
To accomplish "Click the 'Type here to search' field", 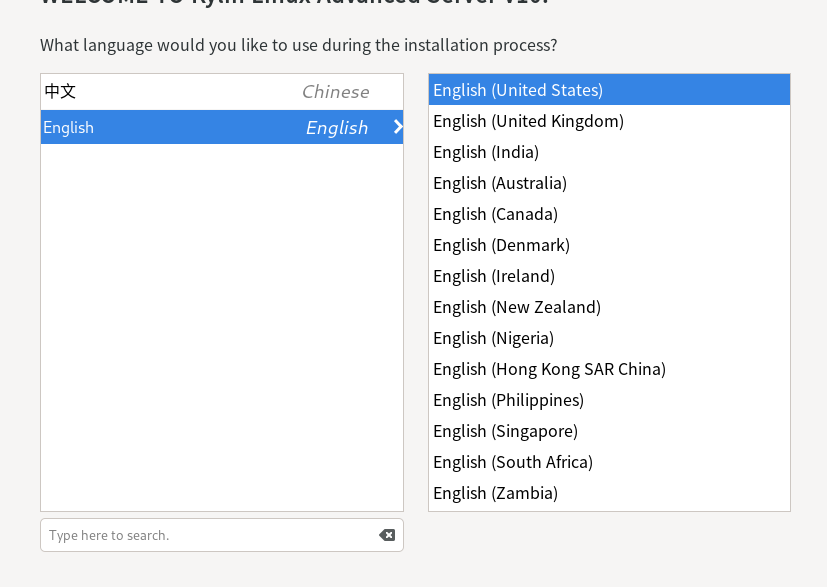I will point(222,535).
